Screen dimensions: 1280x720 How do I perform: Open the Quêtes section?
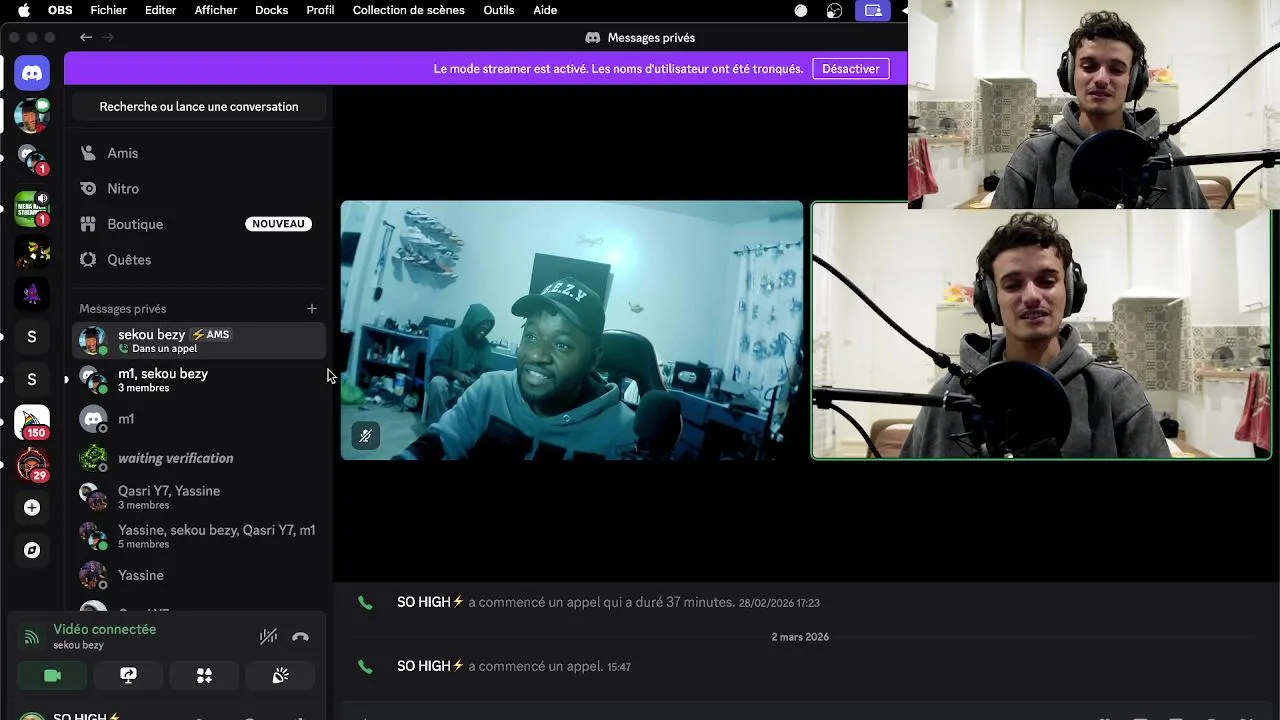click(x=199, y=259)
